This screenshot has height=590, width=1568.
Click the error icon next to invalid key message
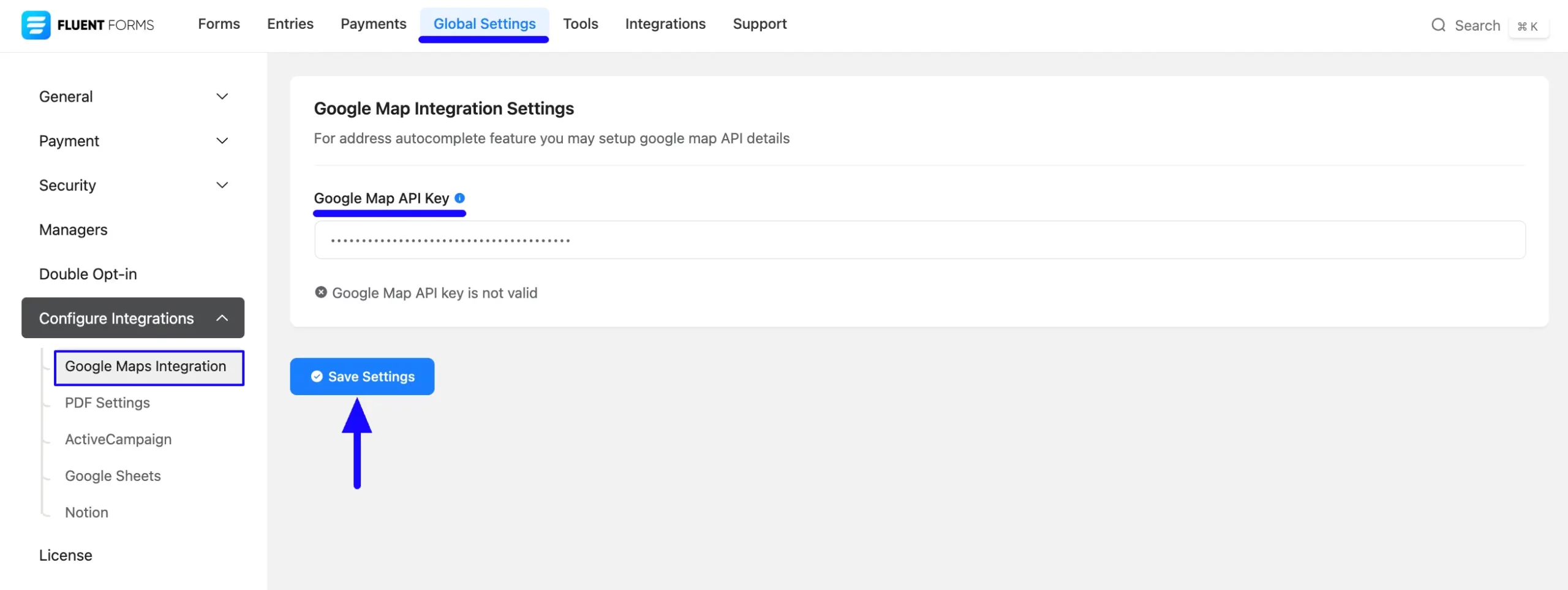pos(321,292)
